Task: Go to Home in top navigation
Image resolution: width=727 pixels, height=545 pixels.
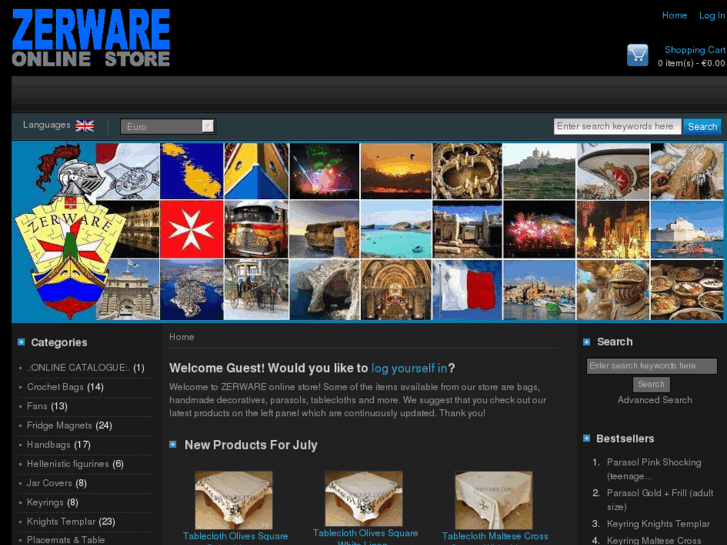Action: (674, 15)
